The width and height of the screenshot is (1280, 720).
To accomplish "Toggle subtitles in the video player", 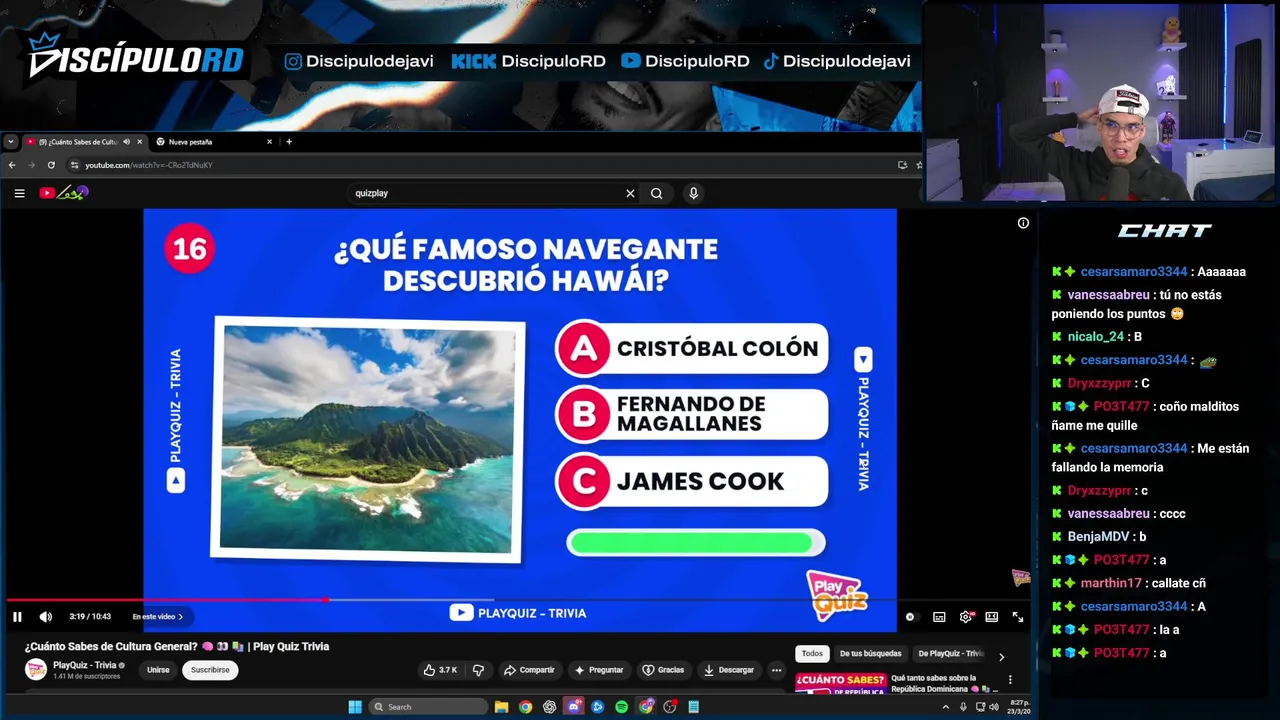I will tap(939, 617).
